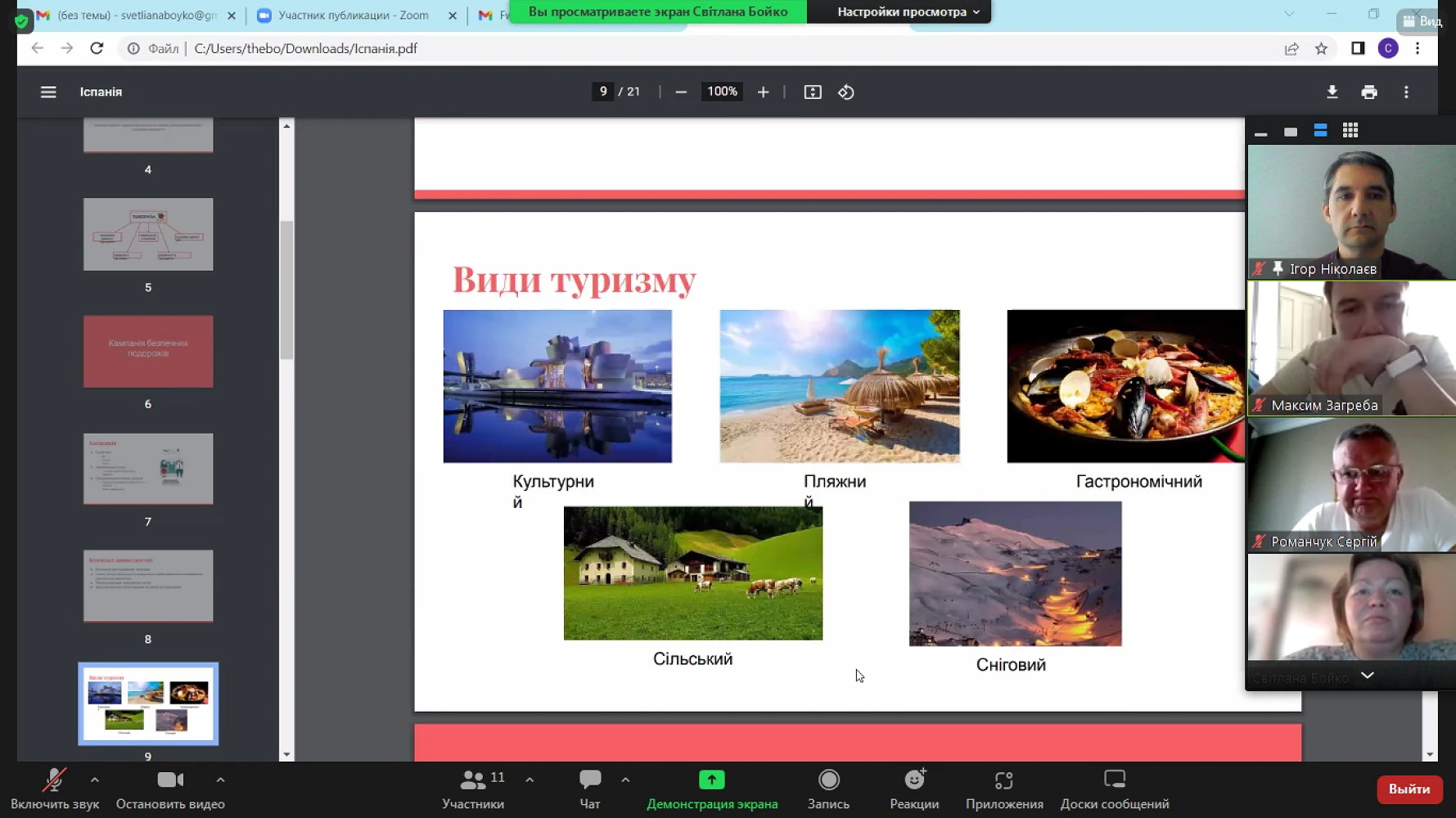The width and height of the screenshot is (1456, 818).
Task: Zoom in using the plus icon
Action: (x=763, y=92)
